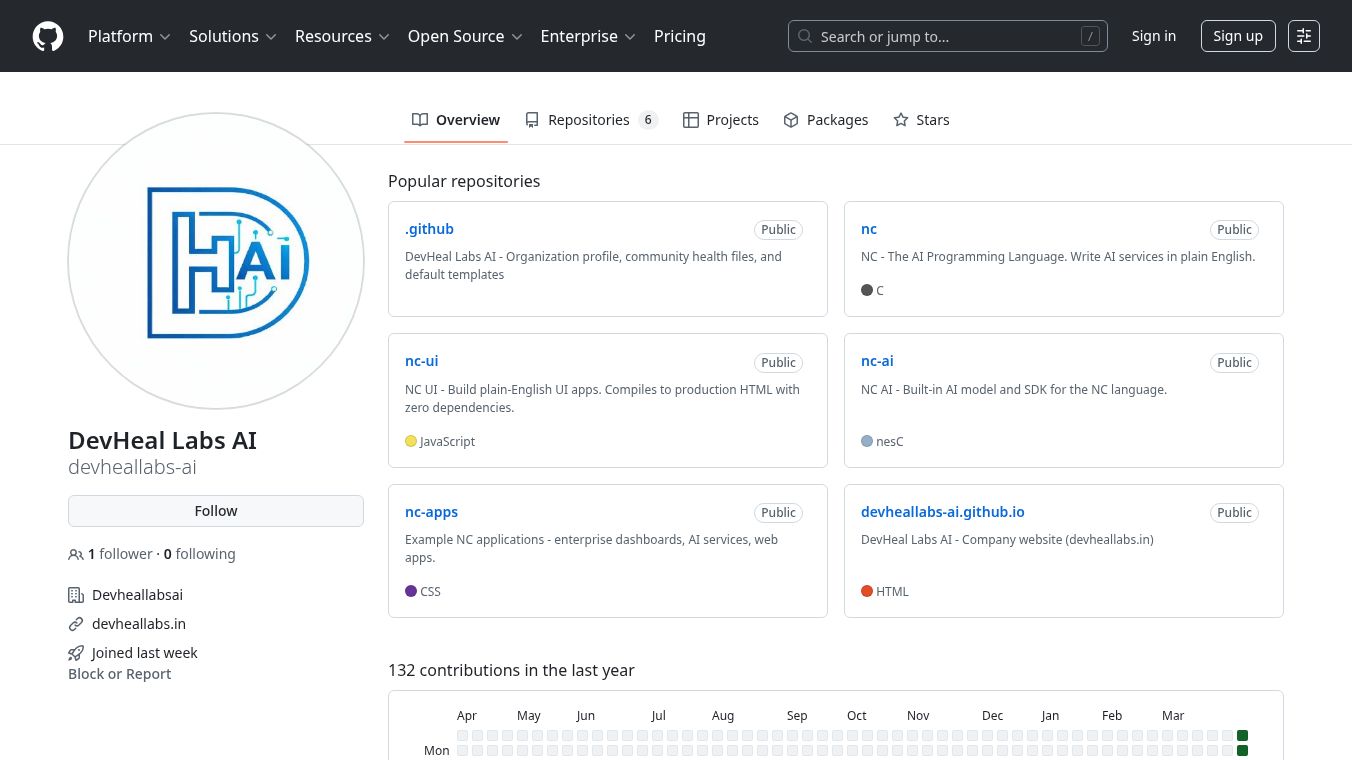
Task: Click the Stars tab star icon
Action: coord(901,120)
